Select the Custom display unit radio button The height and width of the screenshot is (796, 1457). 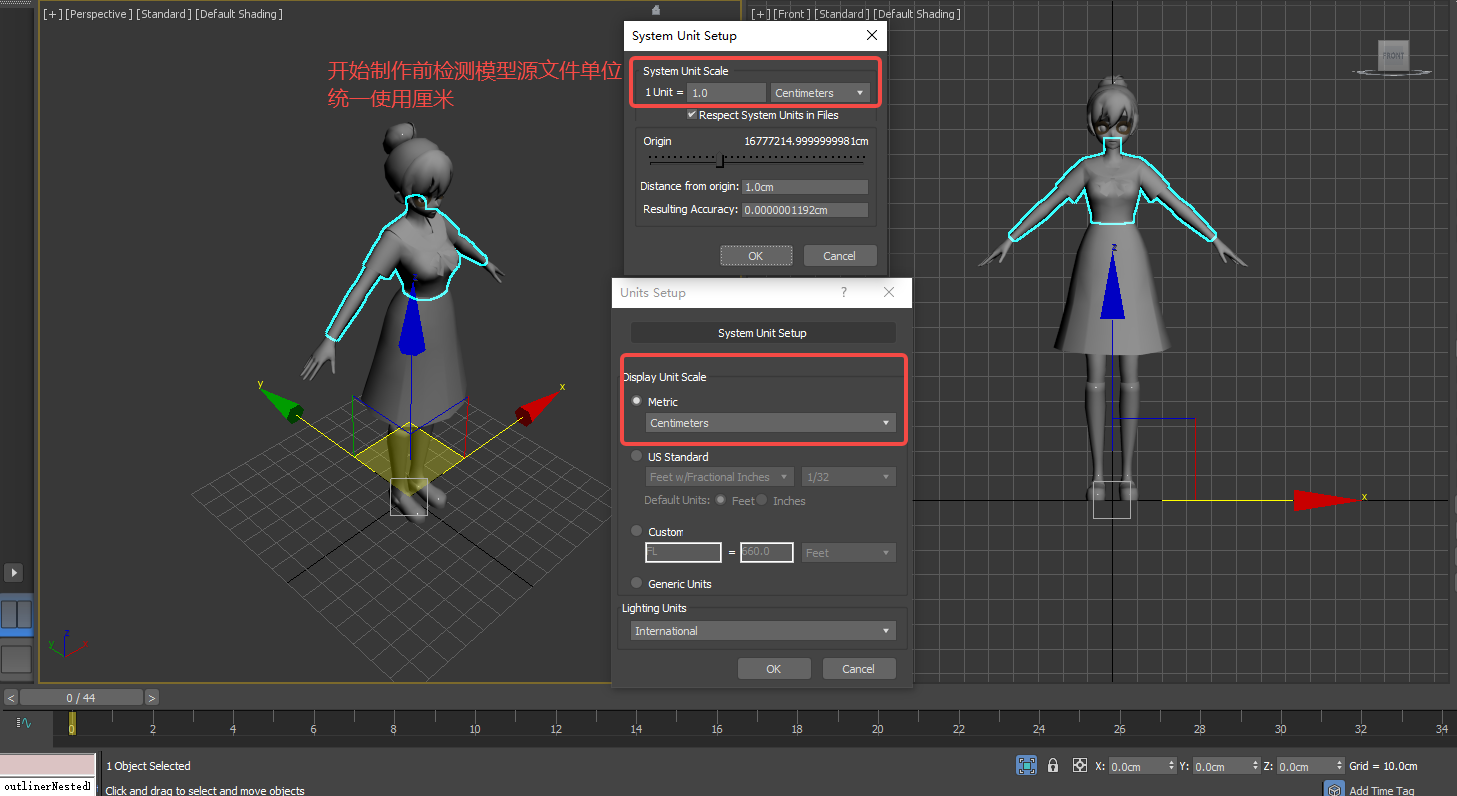[x=637, y=531]
